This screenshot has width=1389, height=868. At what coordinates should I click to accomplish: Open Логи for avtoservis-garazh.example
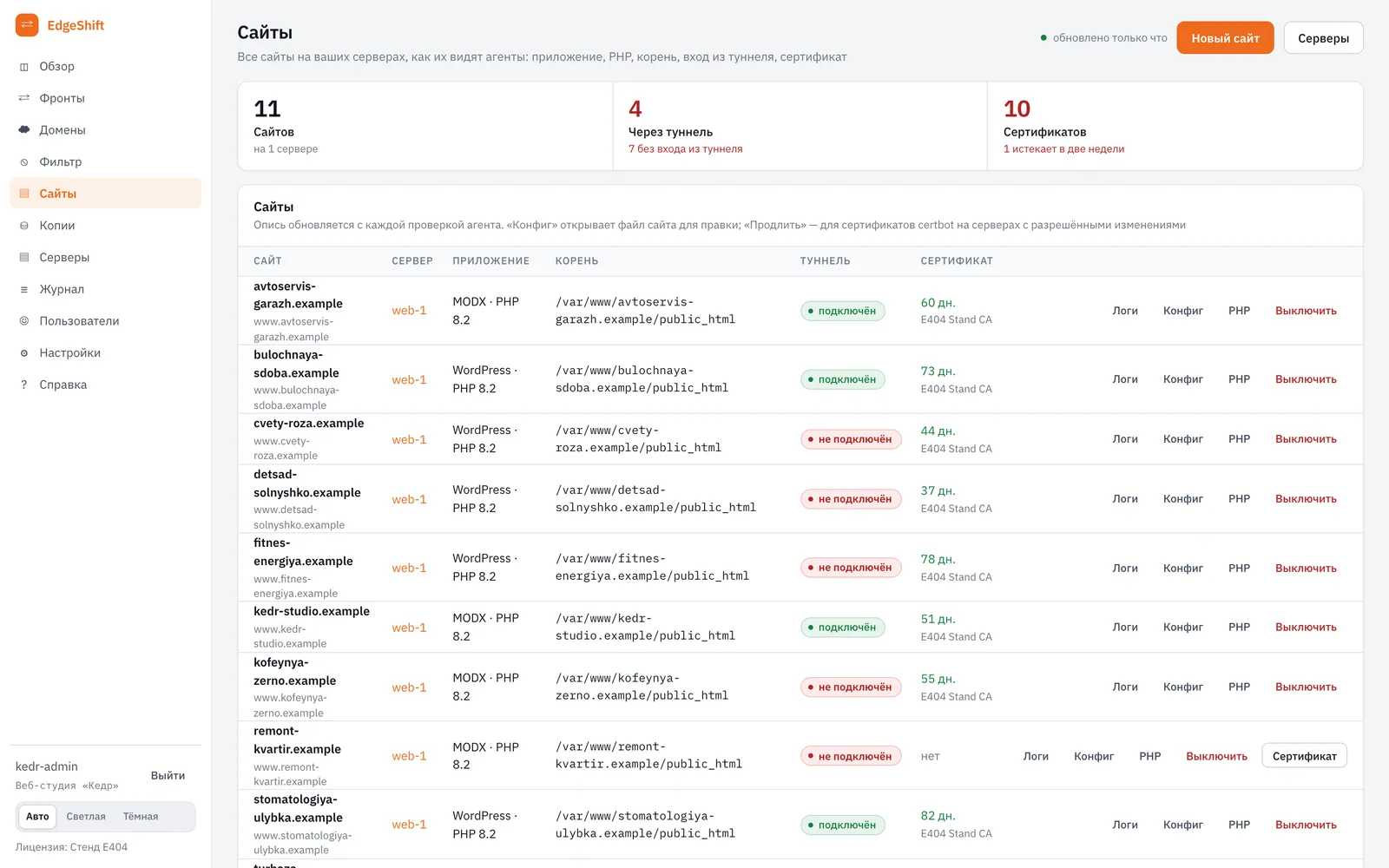coord(1125,311)
